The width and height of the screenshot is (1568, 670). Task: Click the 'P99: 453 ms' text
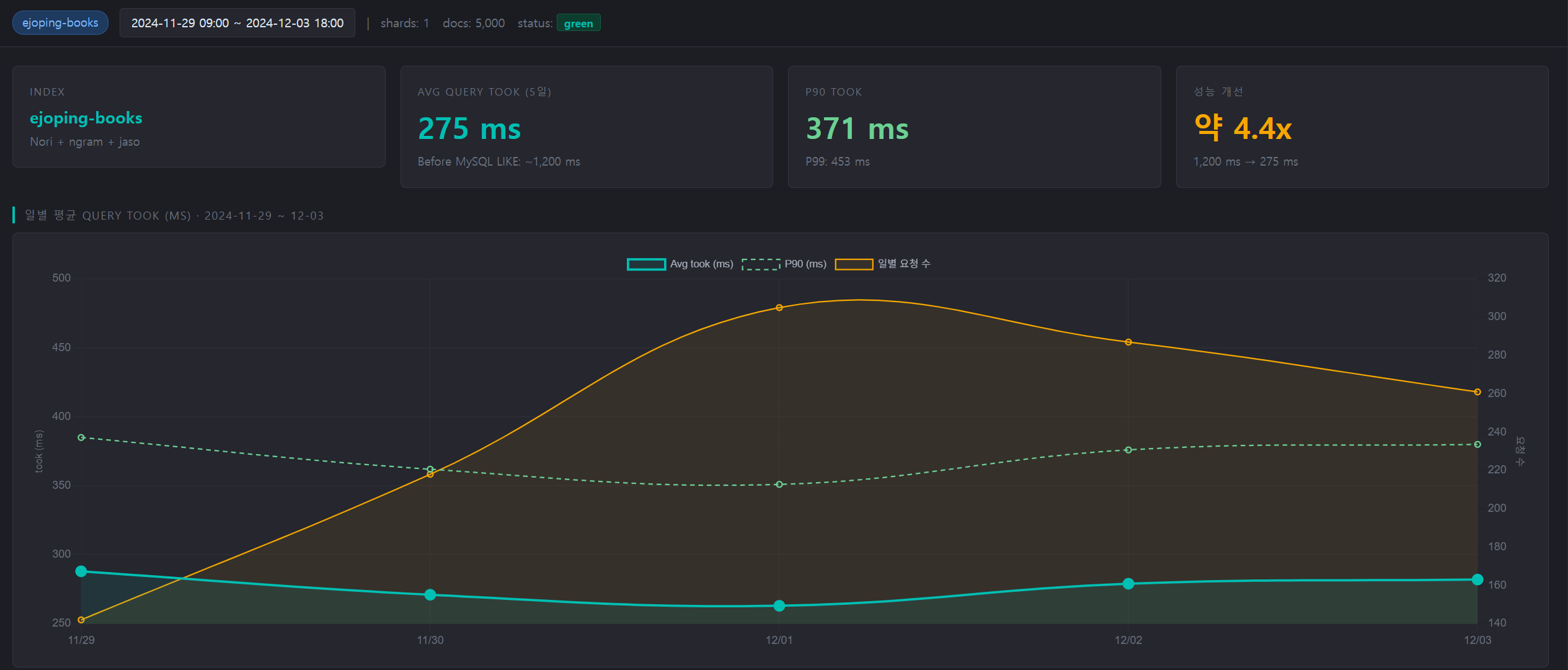838,162
